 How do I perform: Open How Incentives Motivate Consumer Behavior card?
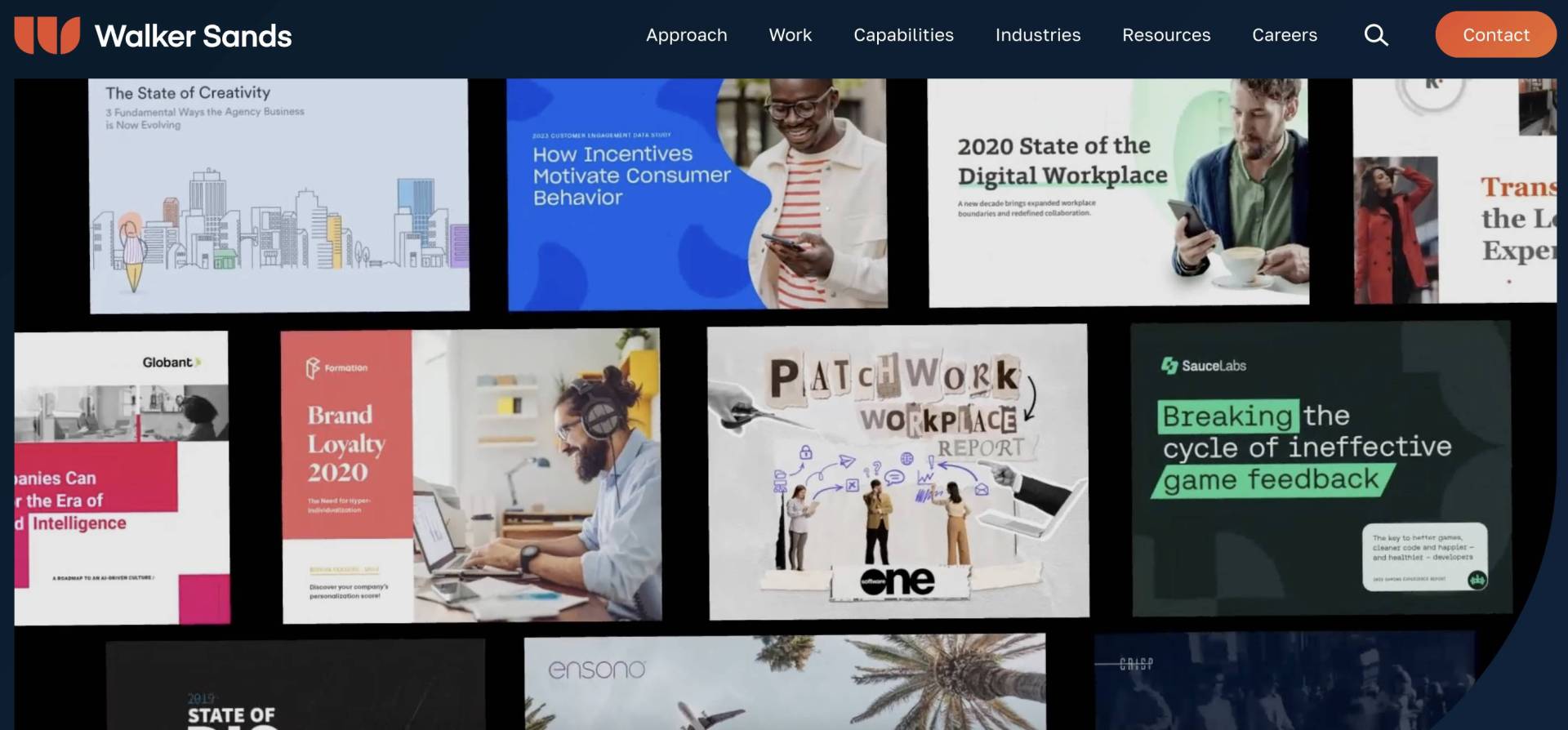click(697, 194)
